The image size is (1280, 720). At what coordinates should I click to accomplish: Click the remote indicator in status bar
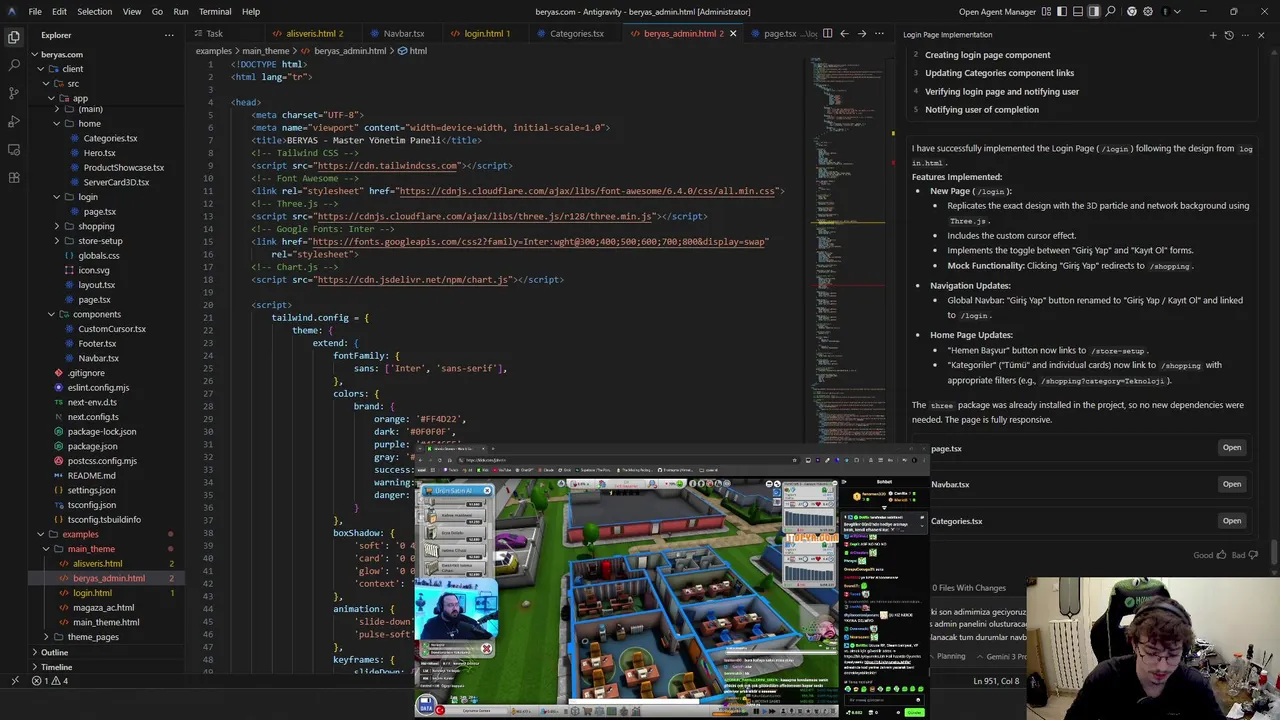(14, 681)
